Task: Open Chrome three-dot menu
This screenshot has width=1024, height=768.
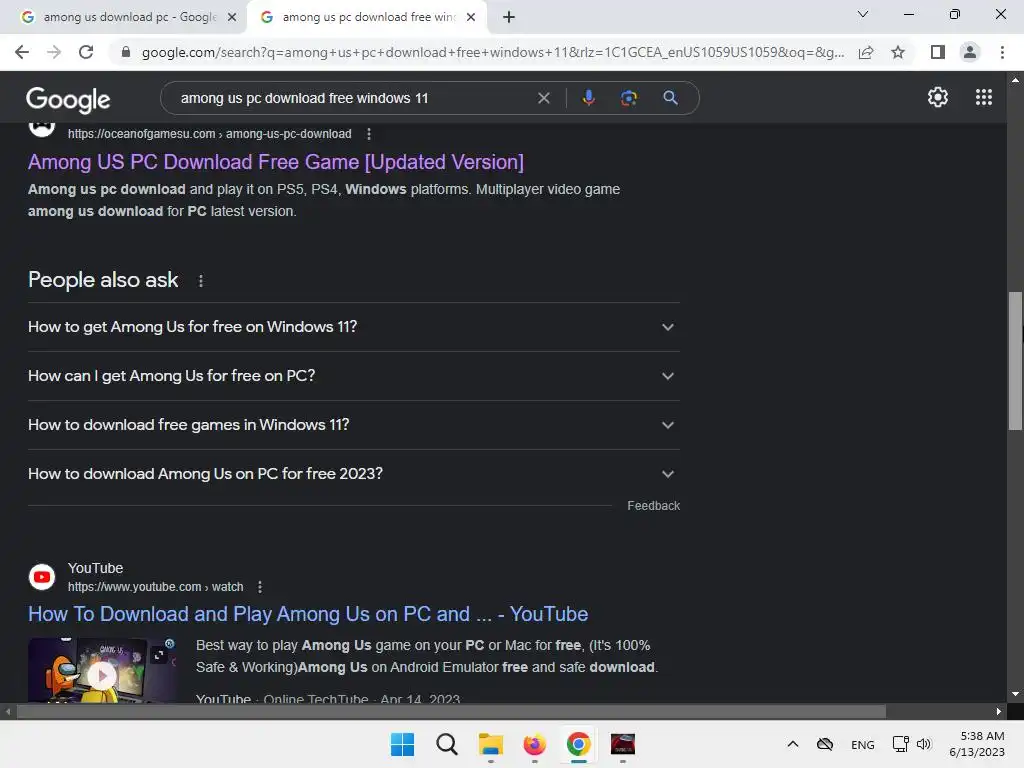Action: (x=1002, y=52)
